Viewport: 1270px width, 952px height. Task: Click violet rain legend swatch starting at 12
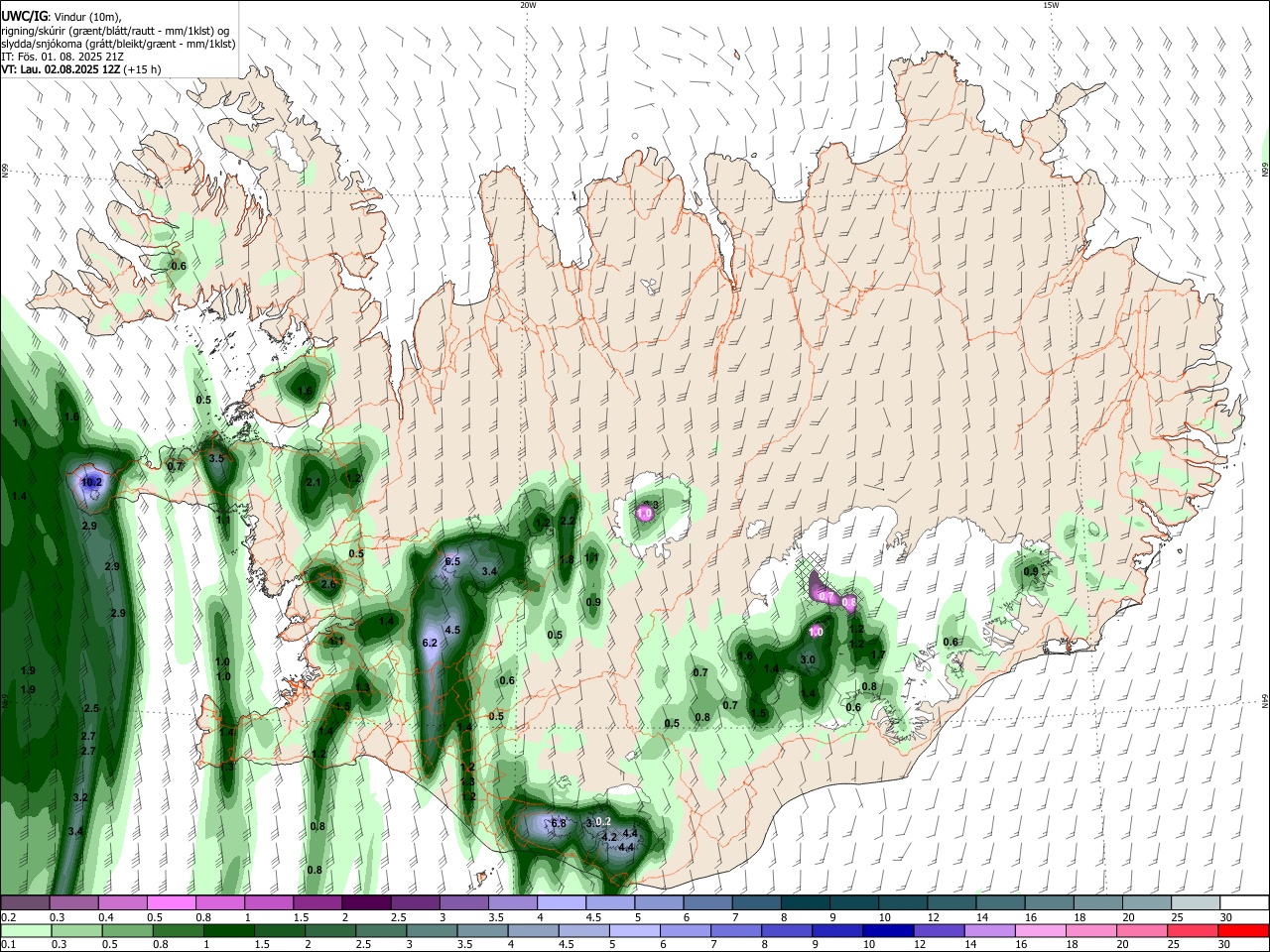coord(939,931)
